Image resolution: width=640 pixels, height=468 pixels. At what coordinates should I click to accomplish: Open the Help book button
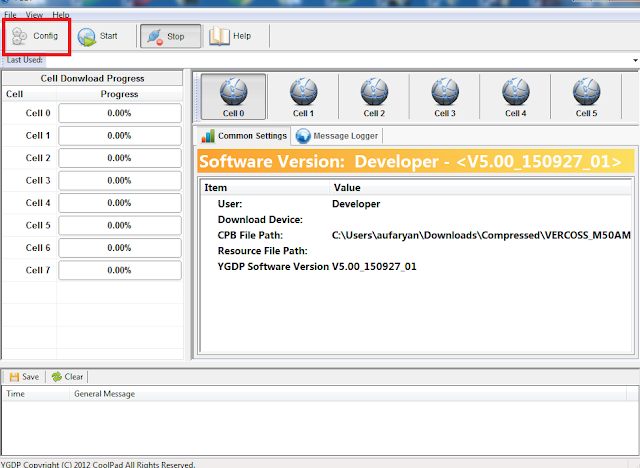click(231, 36)
